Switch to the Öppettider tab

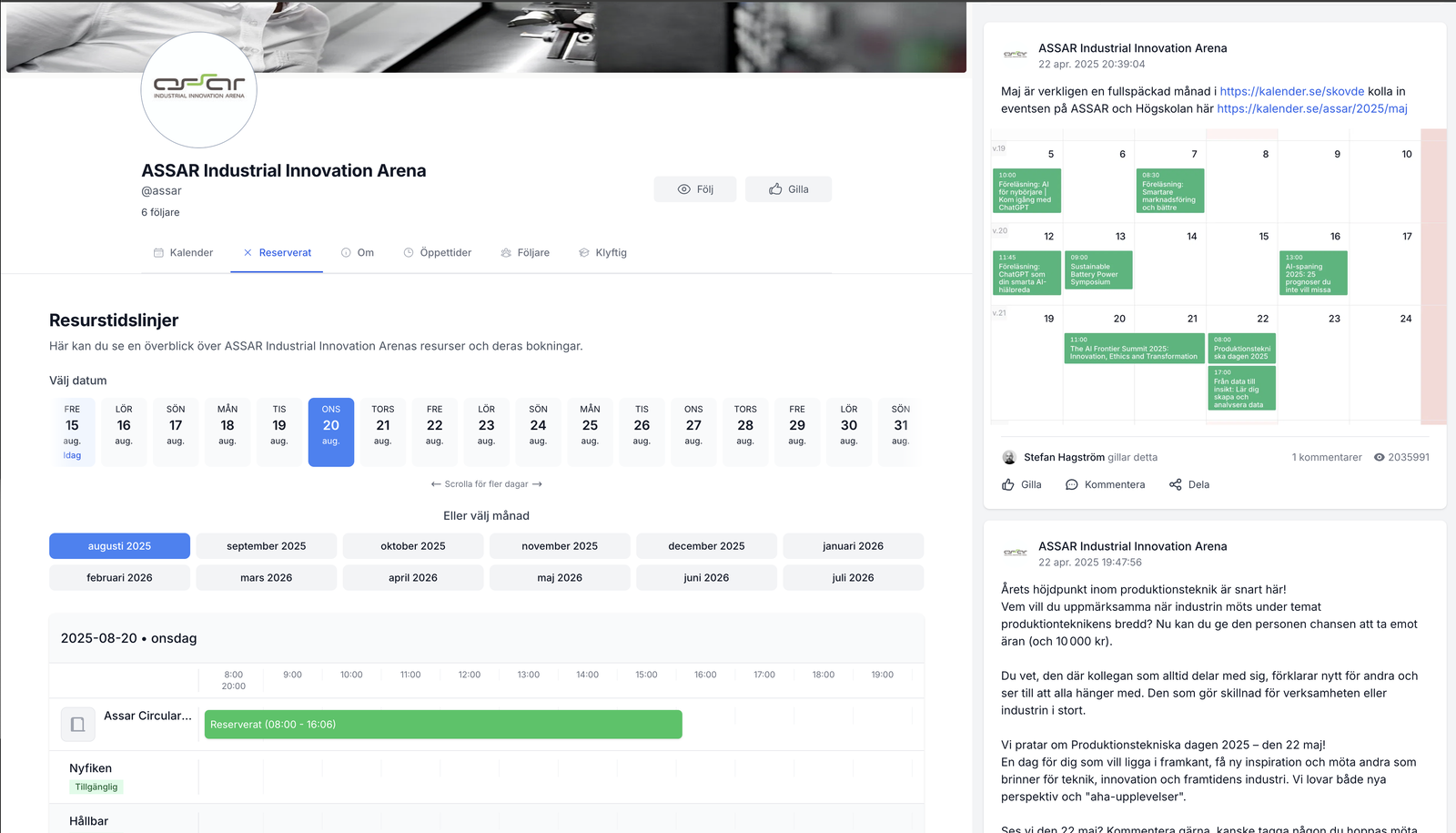point(437,253)
